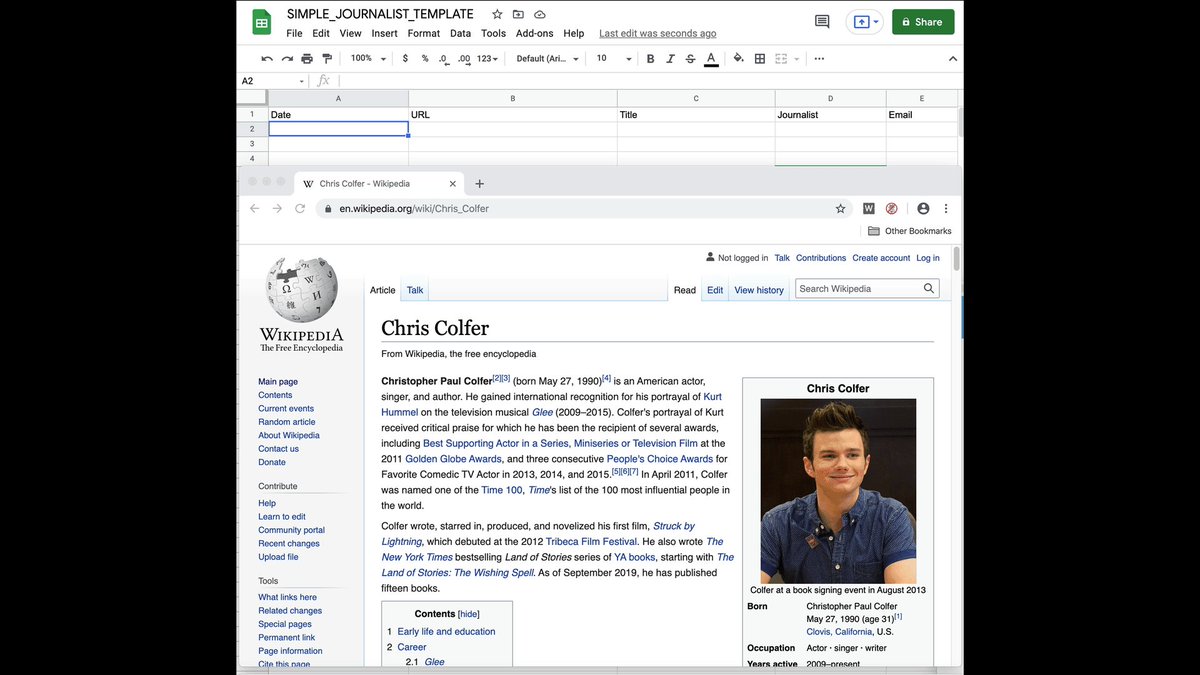
Task: Select the Email header cell
Action: [921, 115]
